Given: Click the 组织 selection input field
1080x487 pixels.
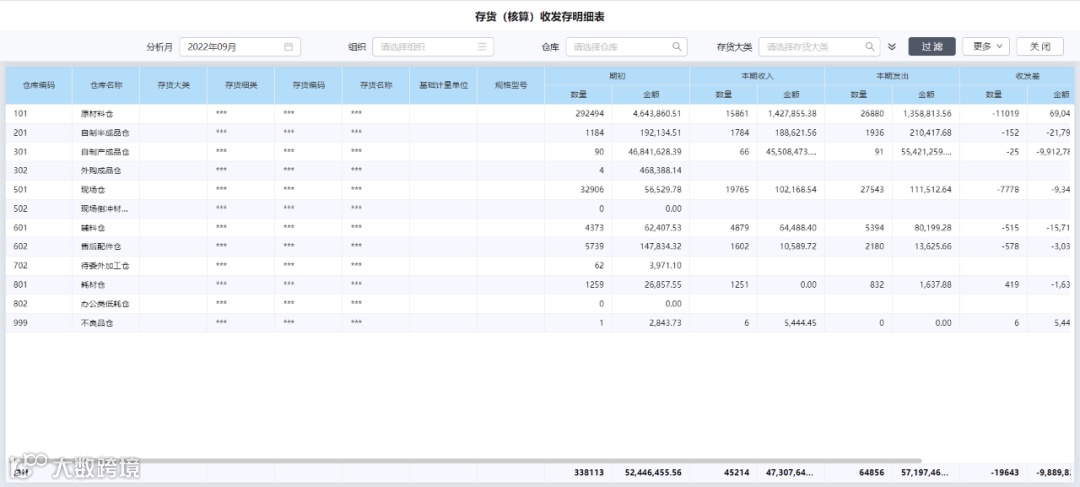Looking at the screenshot, I should 433,47.
